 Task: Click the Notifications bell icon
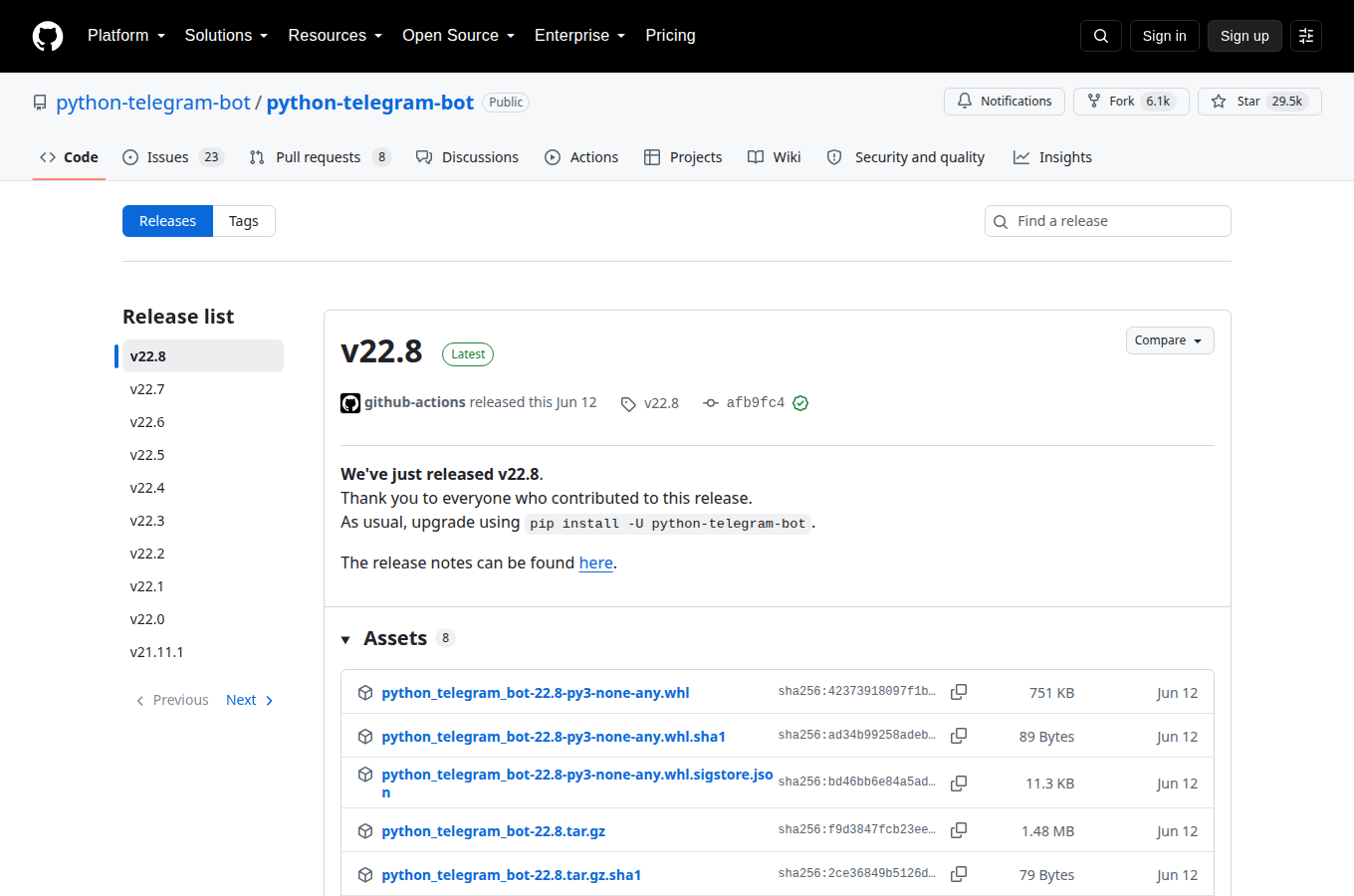pyautogui.click(x=965, y=102)
